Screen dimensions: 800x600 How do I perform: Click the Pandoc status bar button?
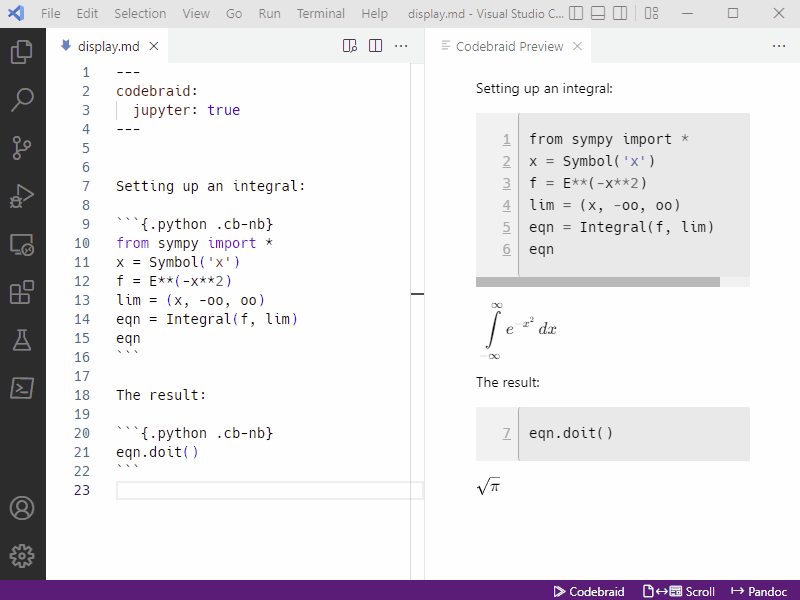click(759, 591)
